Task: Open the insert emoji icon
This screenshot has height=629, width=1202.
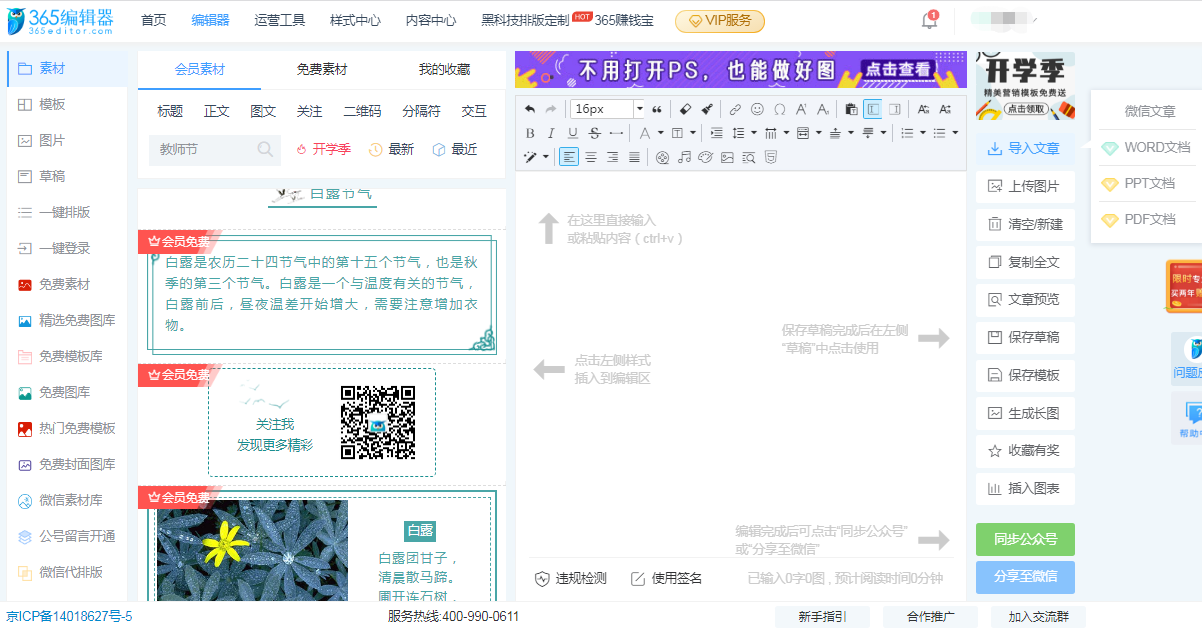Action: coord(757,108)
